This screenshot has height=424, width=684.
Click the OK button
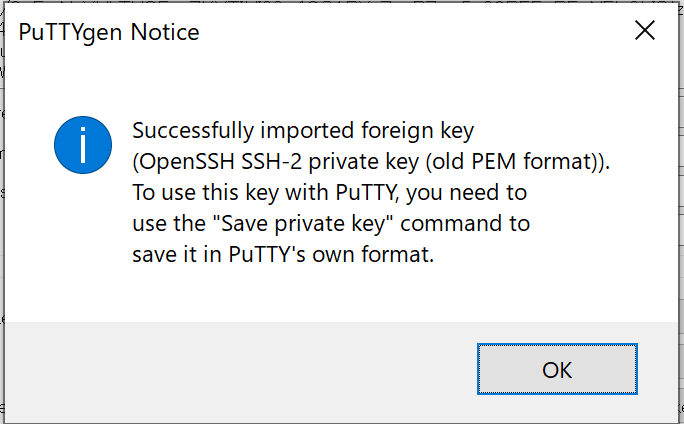tap(557, 370)
